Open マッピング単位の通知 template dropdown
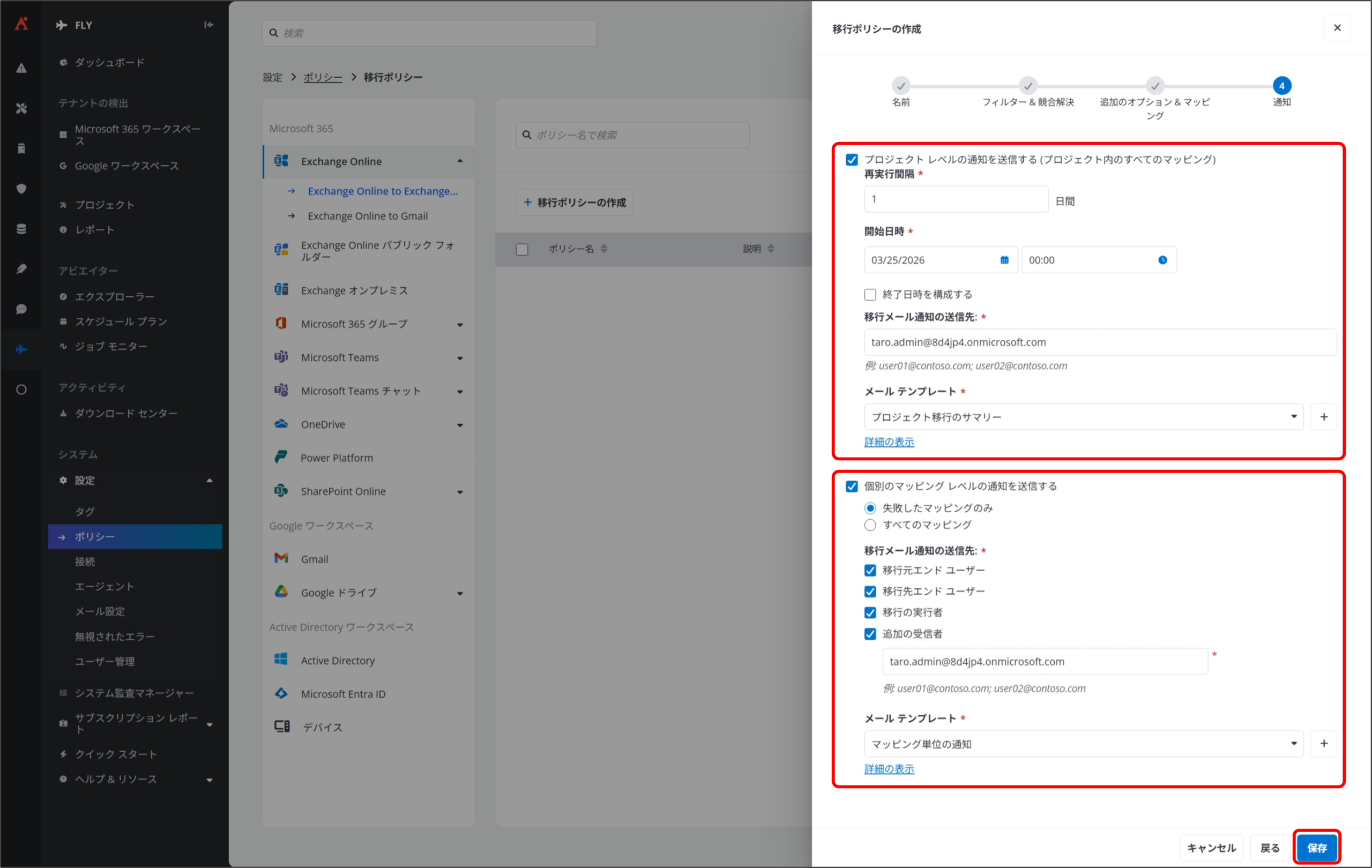The width and height of the screenshot is (1372, 868). click(1083, 743)
